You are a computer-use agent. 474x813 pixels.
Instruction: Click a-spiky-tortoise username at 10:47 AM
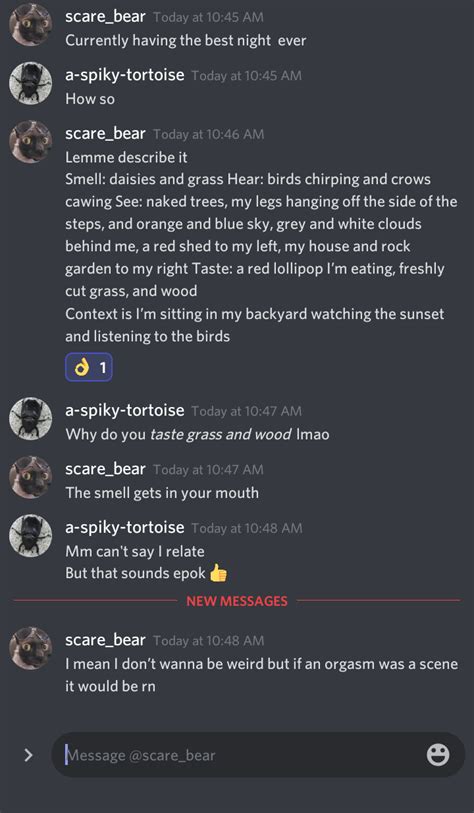[x=125, y=410]
